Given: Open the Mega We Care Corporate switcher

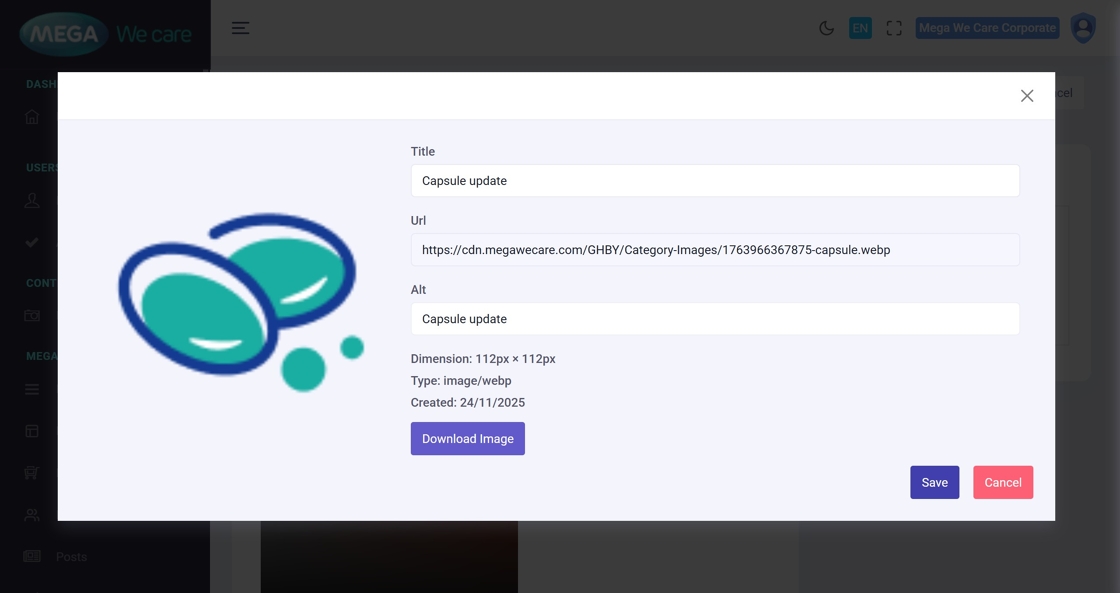Looking at the screenshot, I should point(986,28).
